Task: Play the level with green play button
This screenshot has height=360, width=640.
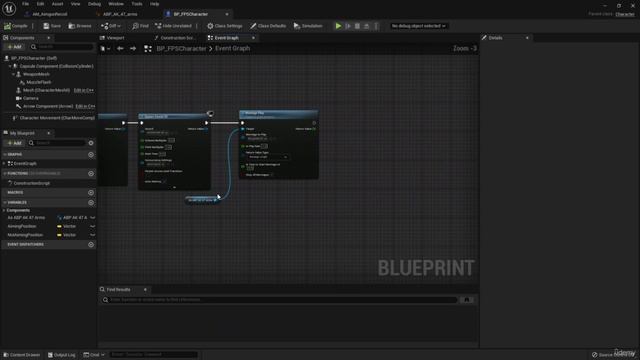Action: (x=338, y=26)
